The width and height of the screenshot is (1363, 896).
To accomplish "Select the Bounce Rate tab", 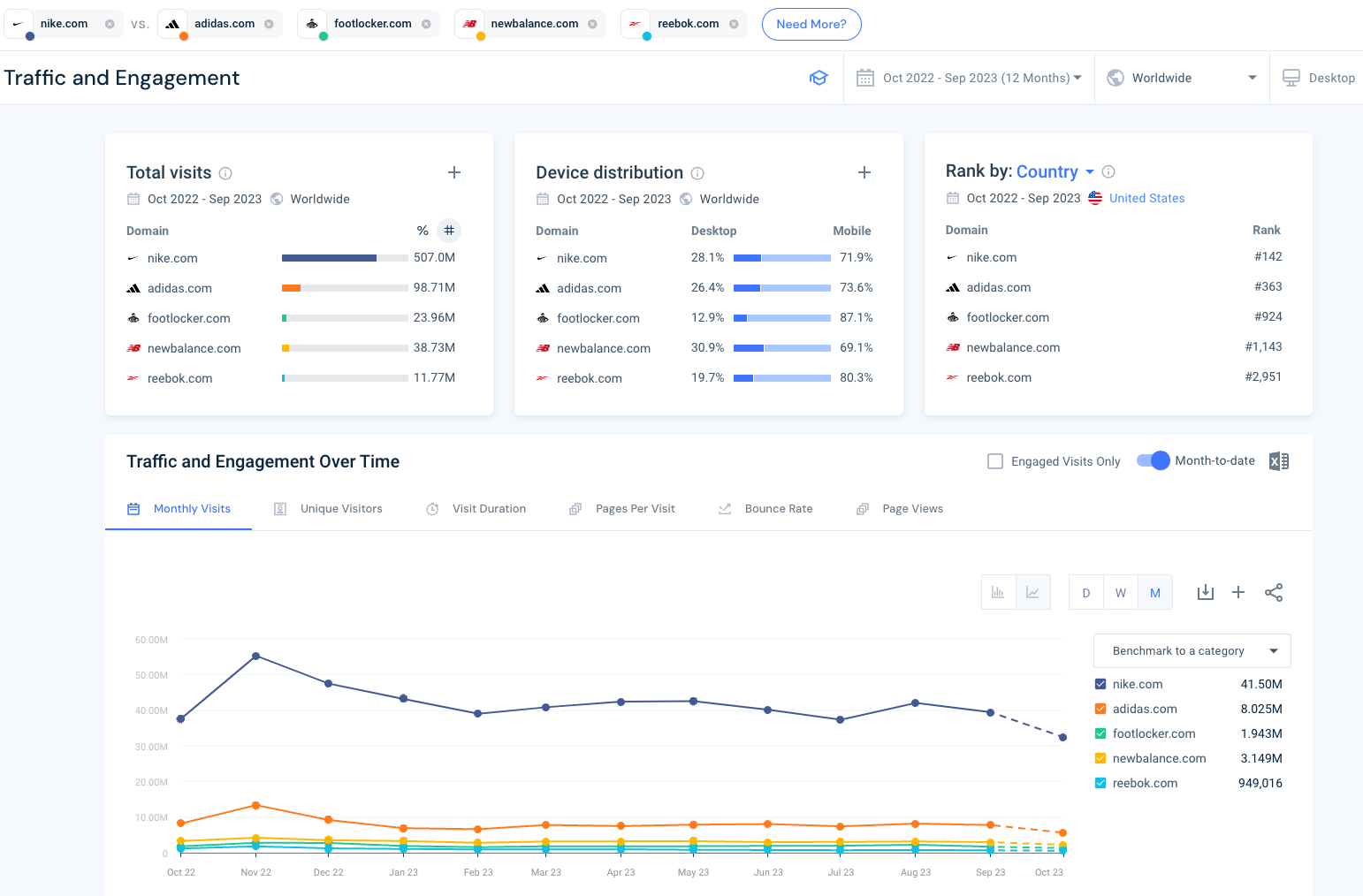I will [765, 509].
